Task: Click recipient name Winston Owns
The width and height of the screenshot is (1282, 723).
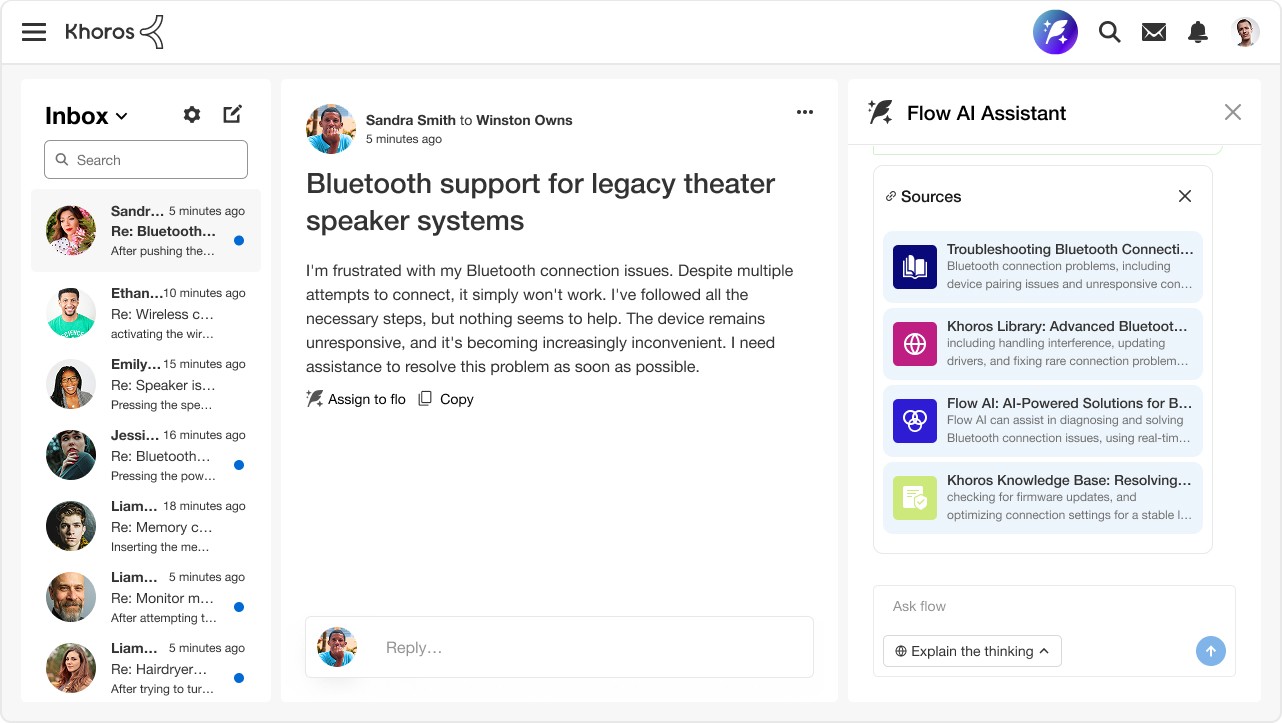Action: [x=524, y=120]
